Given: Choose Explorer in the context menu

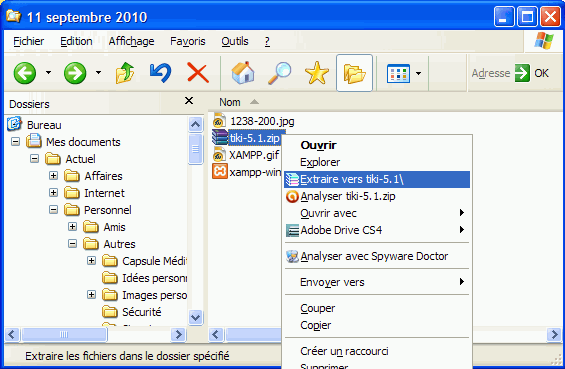Looking at the screenshot, I should click(x=377, y=162).
